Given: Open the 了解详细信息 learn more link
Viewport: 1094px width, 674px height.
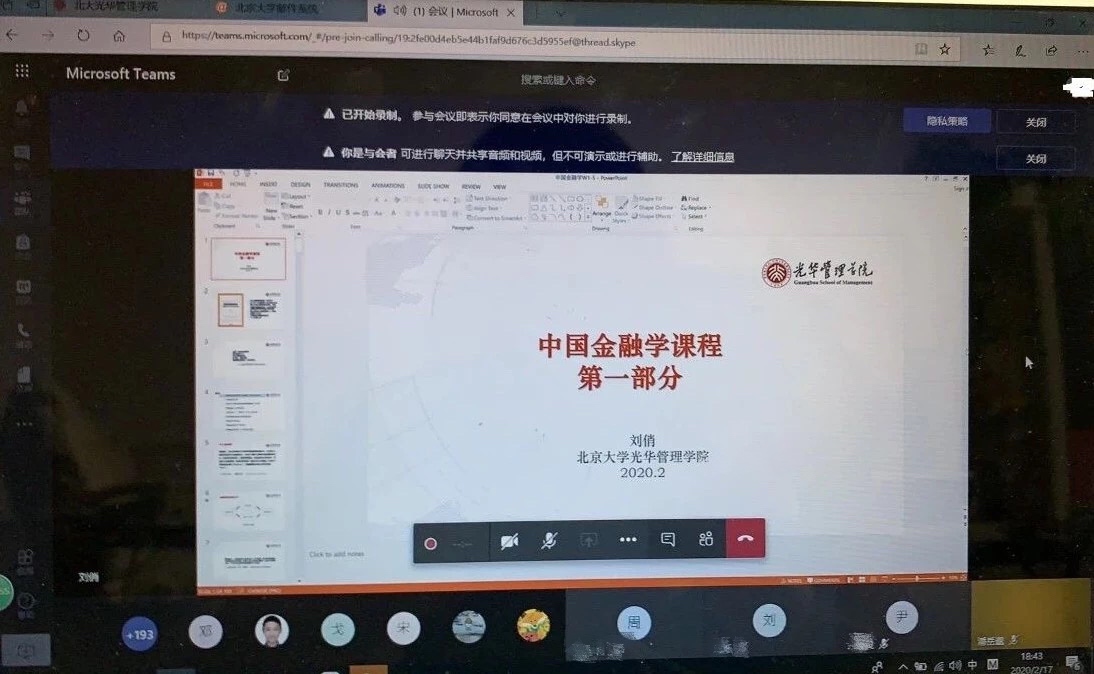Looking at the screenshot, I should click(702, 157).
